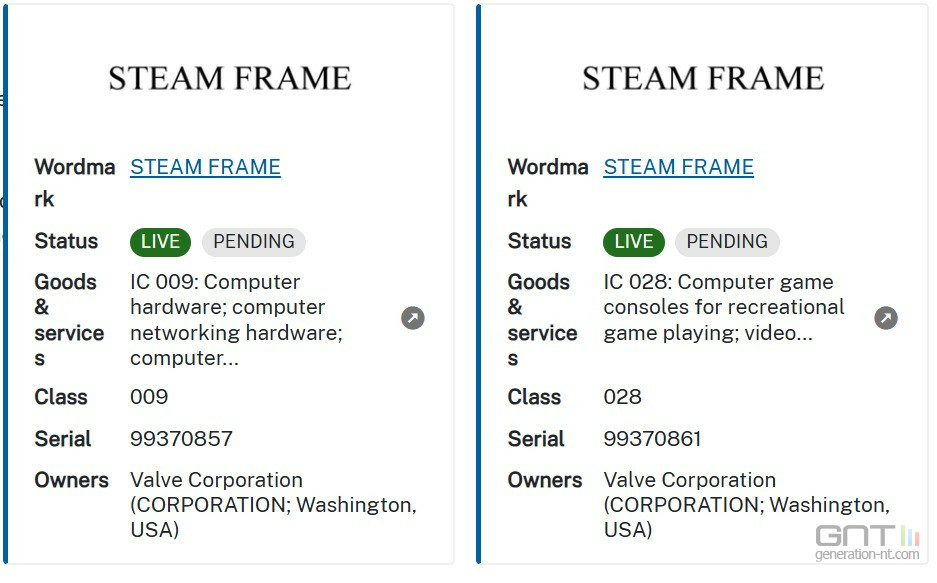The height and width of the screenshot is (583, 937).
Task: Open the STEAM FRAME wordmark link, serial 99370857
Action: (206, 167)
